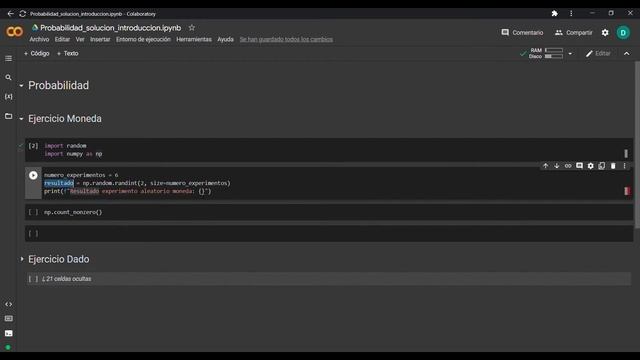
Task: Click the Colab logo icon
Action: [14, 32]
